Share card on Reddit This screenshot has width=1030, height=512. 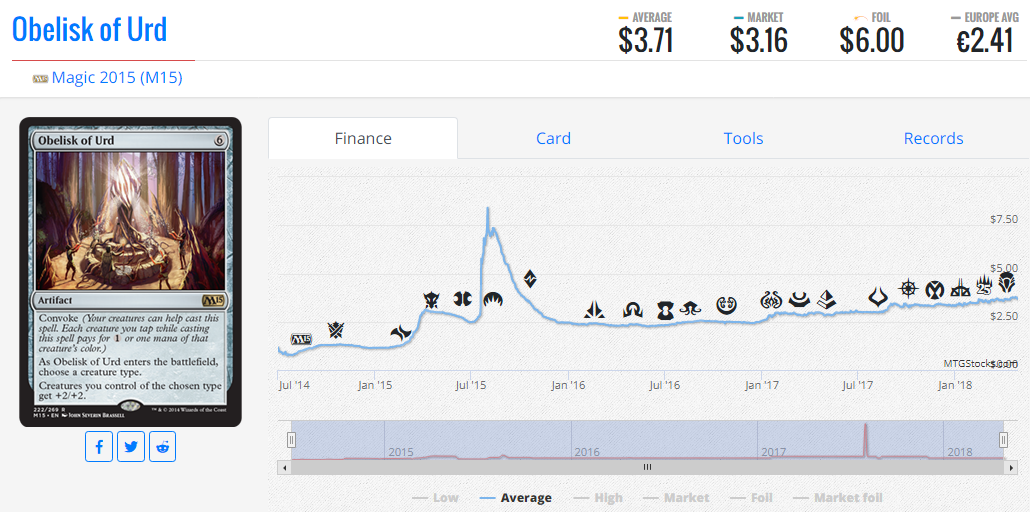[162, 448]
